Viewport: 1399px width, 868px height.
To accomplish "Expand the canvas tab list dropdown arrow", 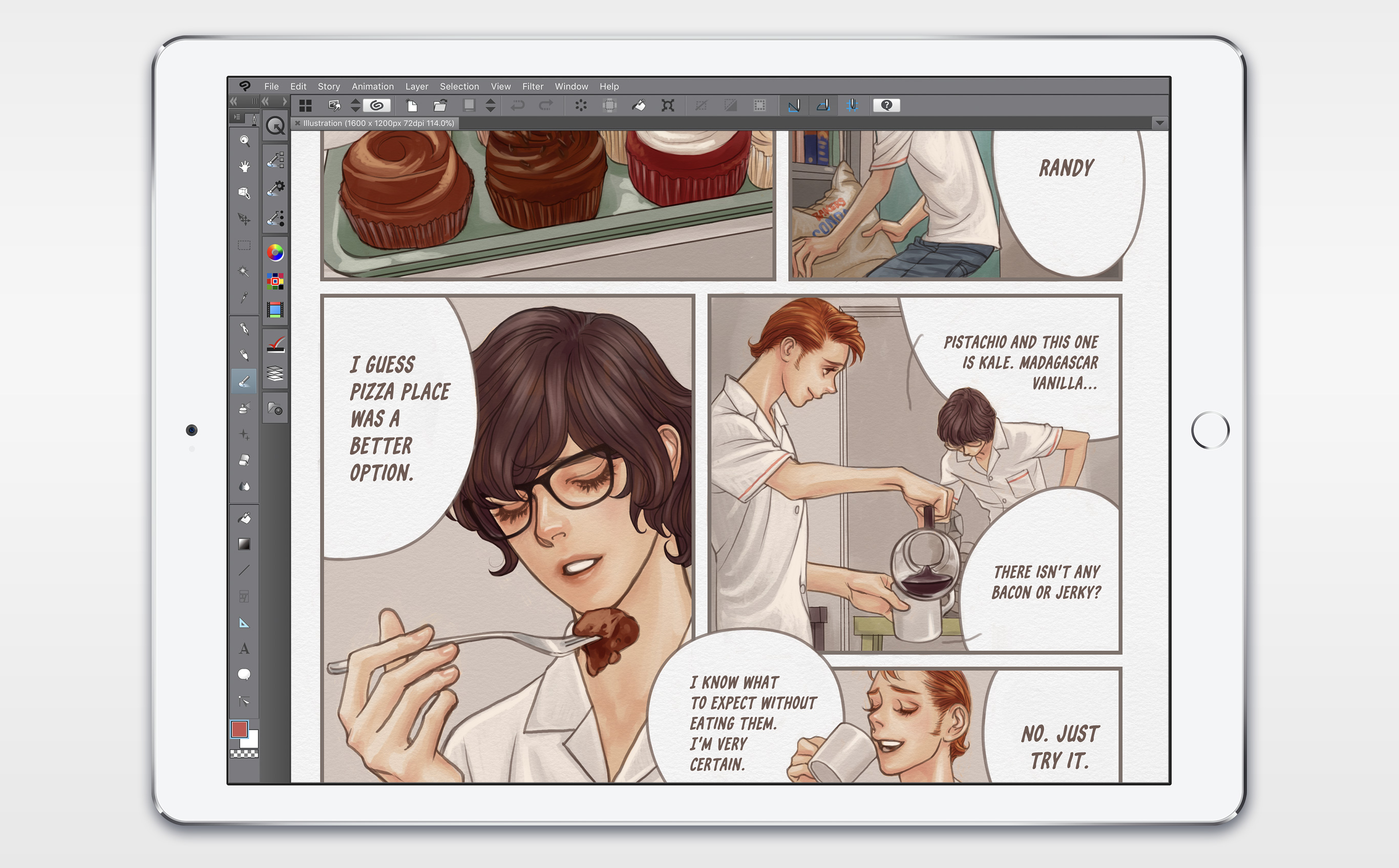I will point(1159,123).
